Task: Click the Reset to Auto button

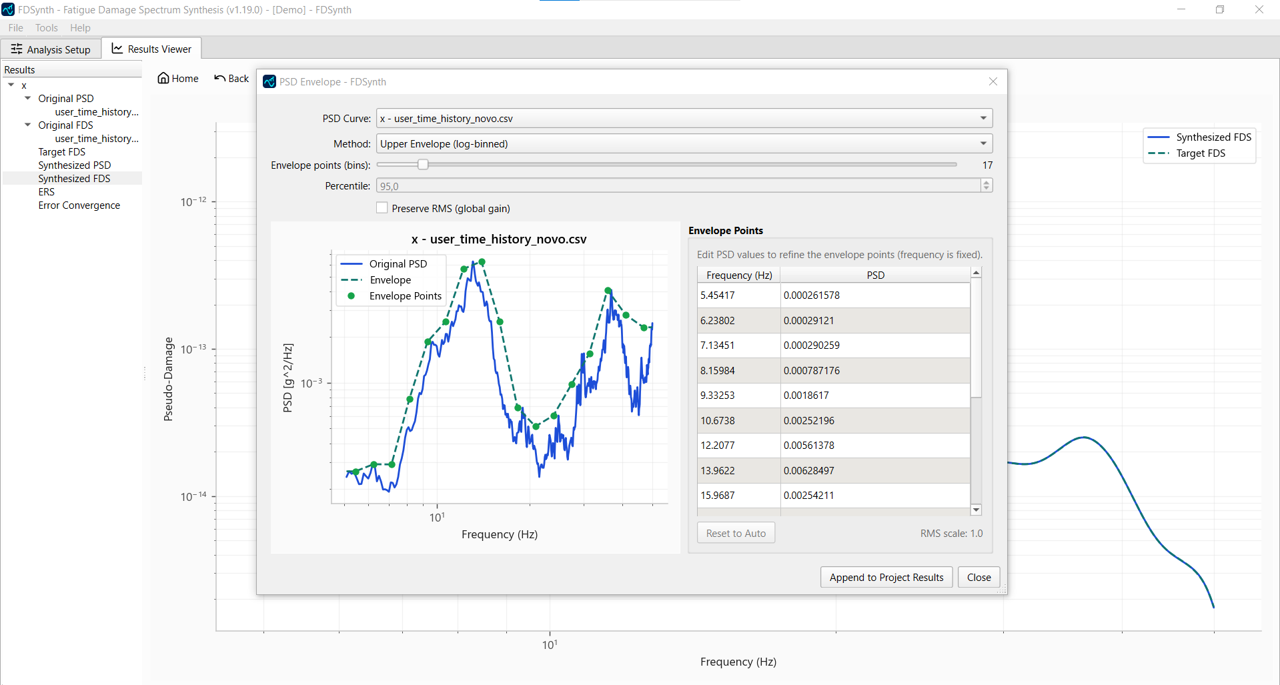Action: [x=736, y=533]
